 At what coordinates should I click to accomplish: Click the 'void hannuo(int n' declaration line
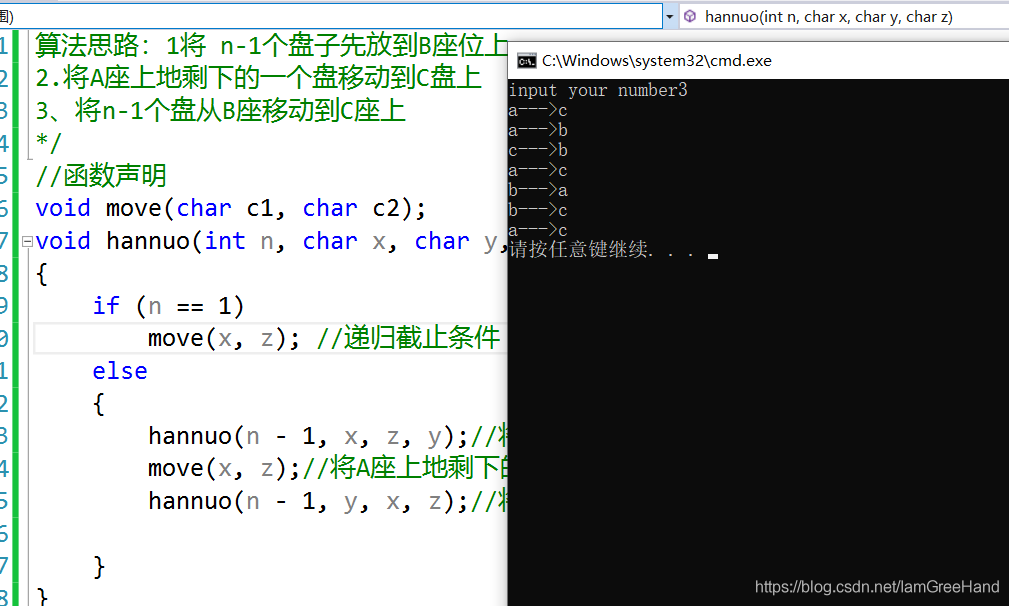[271, 242]
